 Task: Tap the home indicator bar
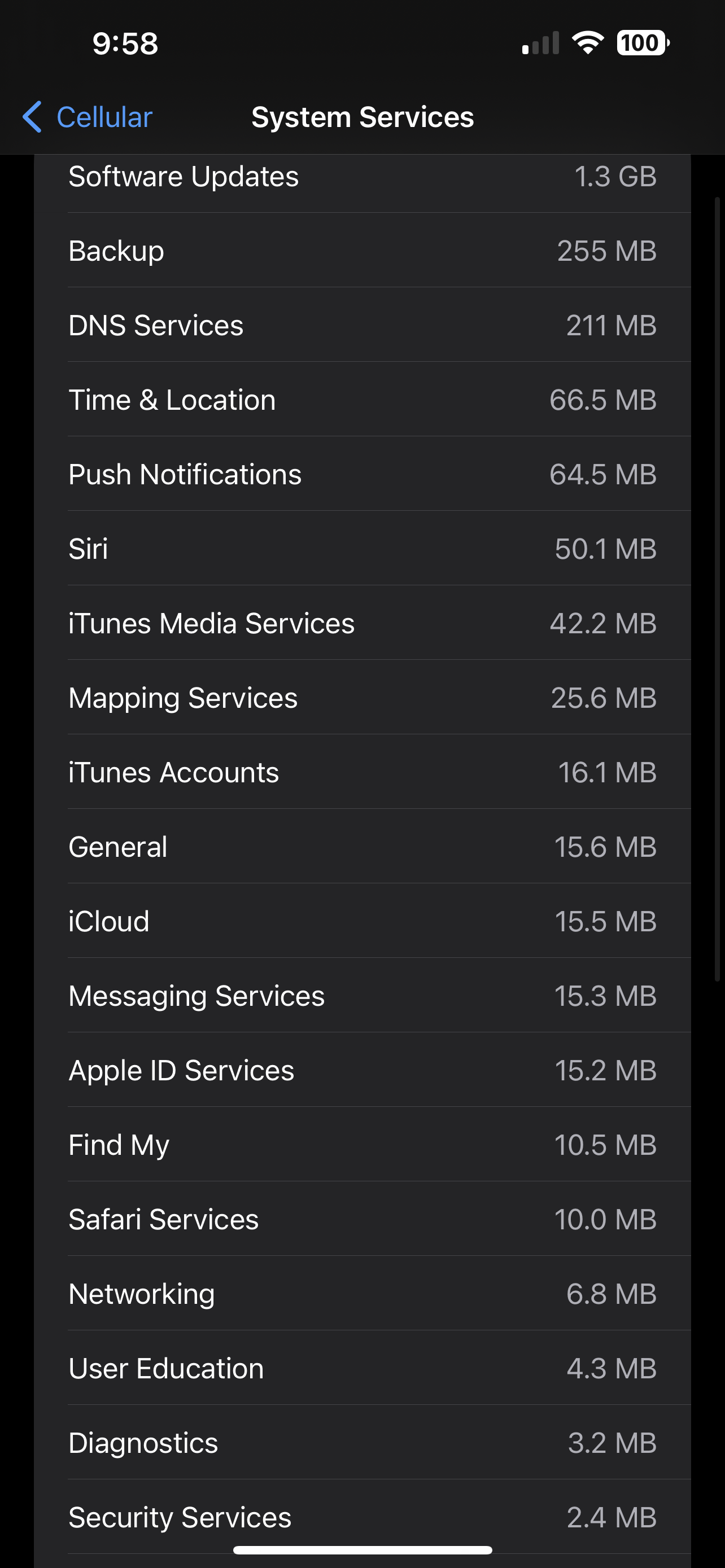tap(362, 1550)
